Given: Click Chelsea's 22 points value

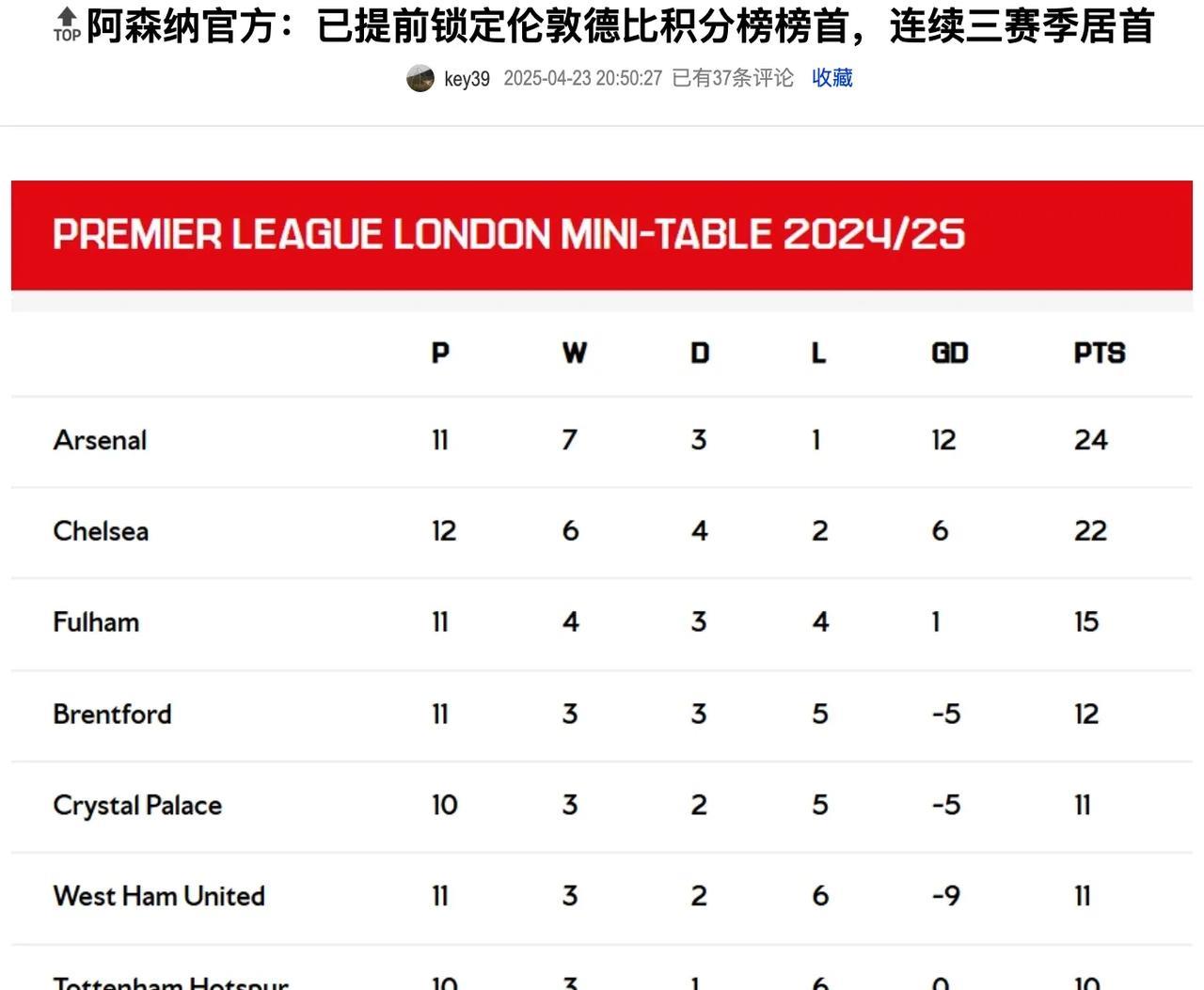Looking at the screenshot, I should coord(1091,531).
